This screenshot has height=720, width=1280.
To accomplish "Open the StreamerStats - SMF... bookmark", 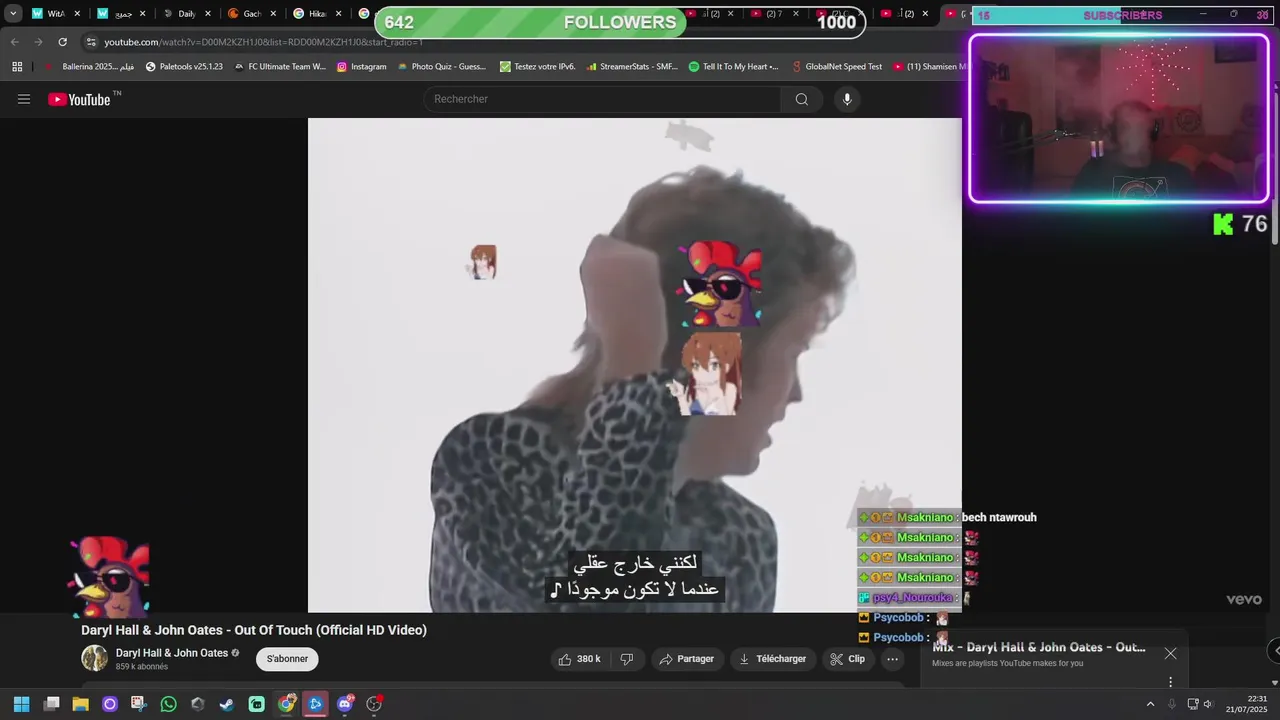I will click(x=632, y=67).
